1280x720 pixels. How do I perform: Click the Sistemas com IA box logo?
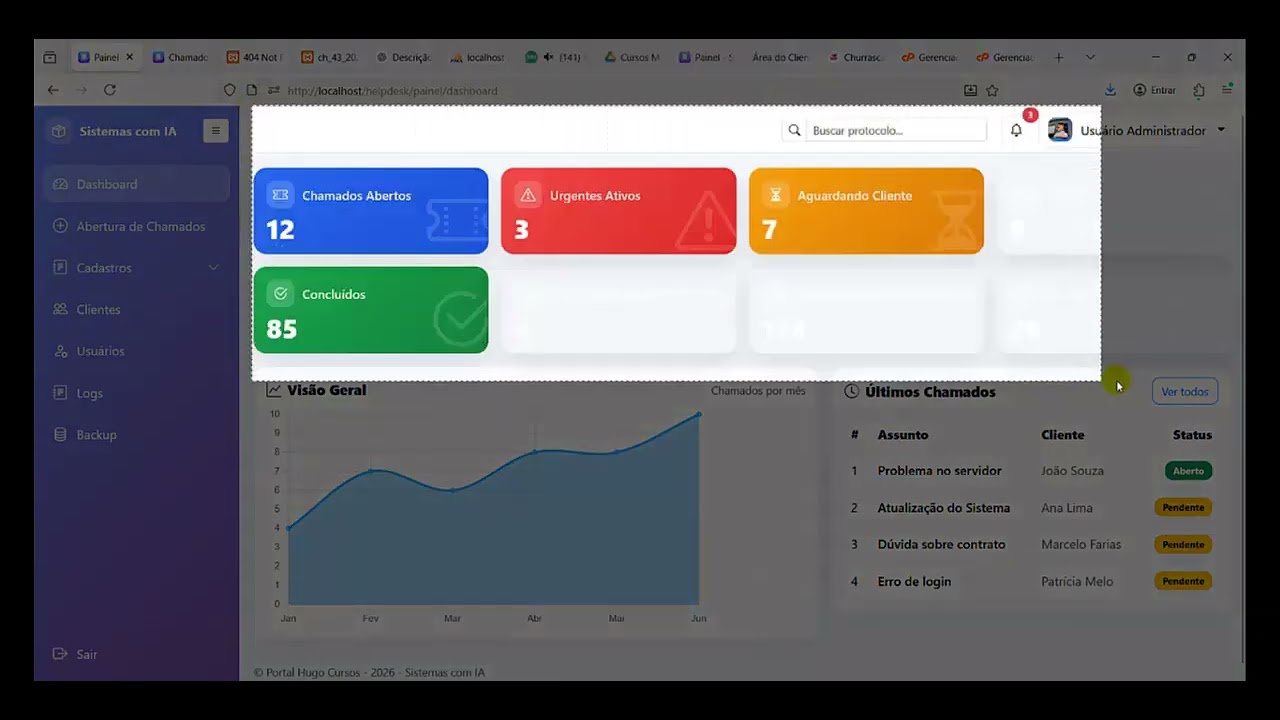[x=60, y=131]
